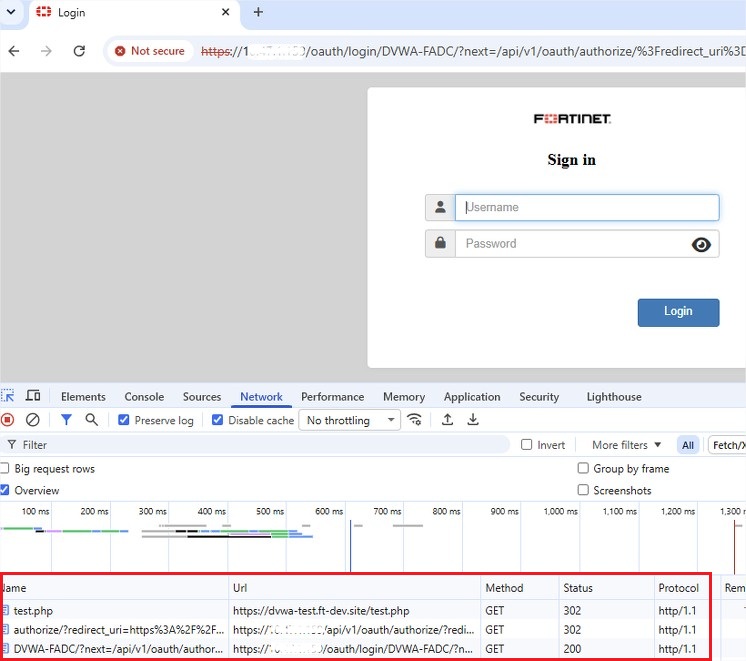Sort by the Method column header
Image resolution: width=746 pixels, height=661 pixels.
pos(520,588)
